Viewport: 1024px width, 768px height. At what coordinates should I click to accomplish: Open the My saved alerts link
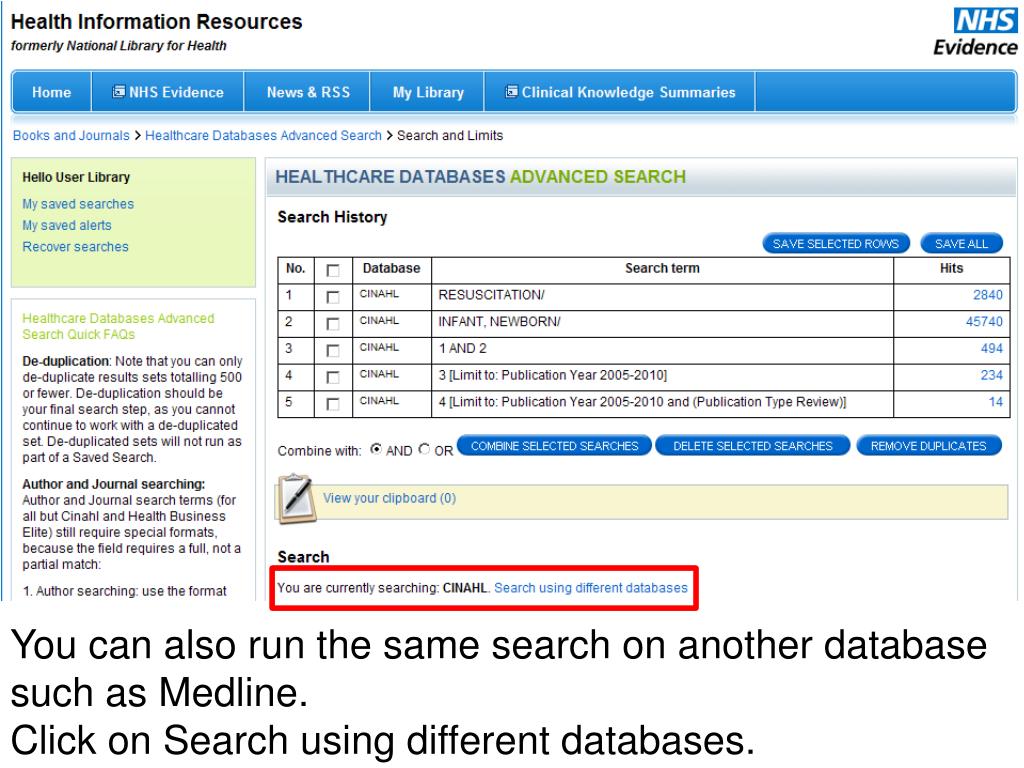pos(67,225)
